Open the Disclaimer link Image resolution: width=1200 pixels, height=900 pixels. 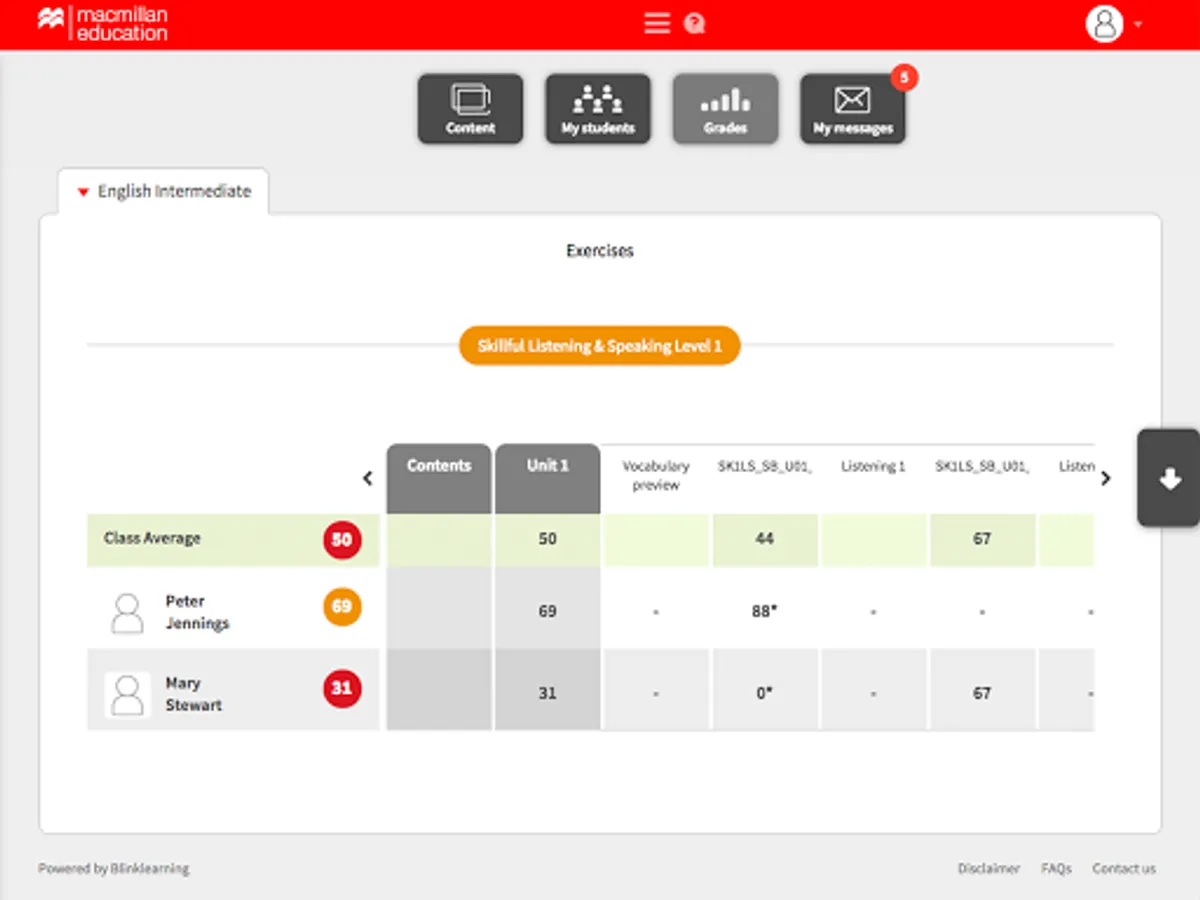tap(989, 868)
